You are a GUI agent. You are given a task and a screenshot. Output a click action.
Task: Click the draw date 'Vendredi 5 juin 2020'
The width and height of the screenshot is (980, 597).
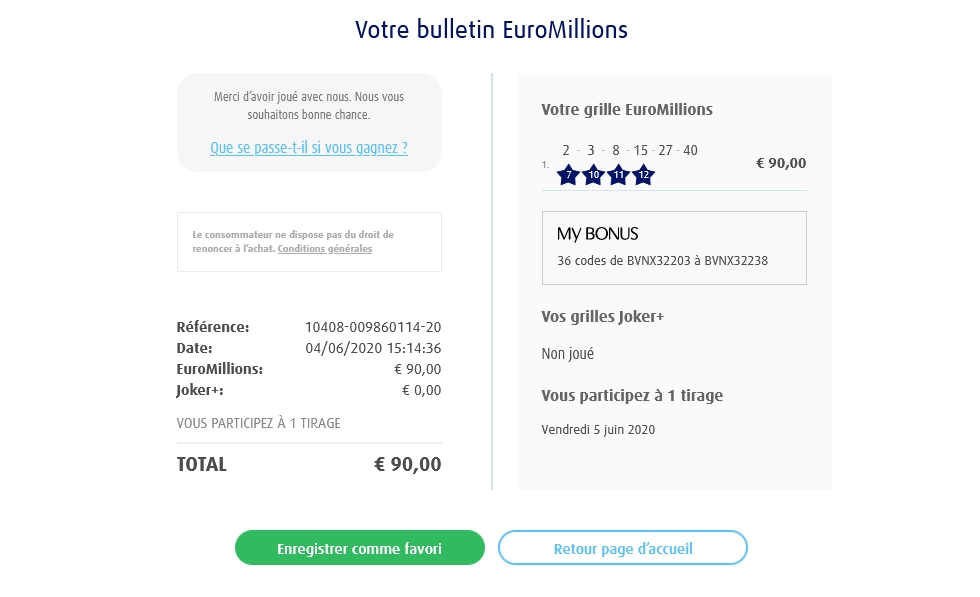598,430
